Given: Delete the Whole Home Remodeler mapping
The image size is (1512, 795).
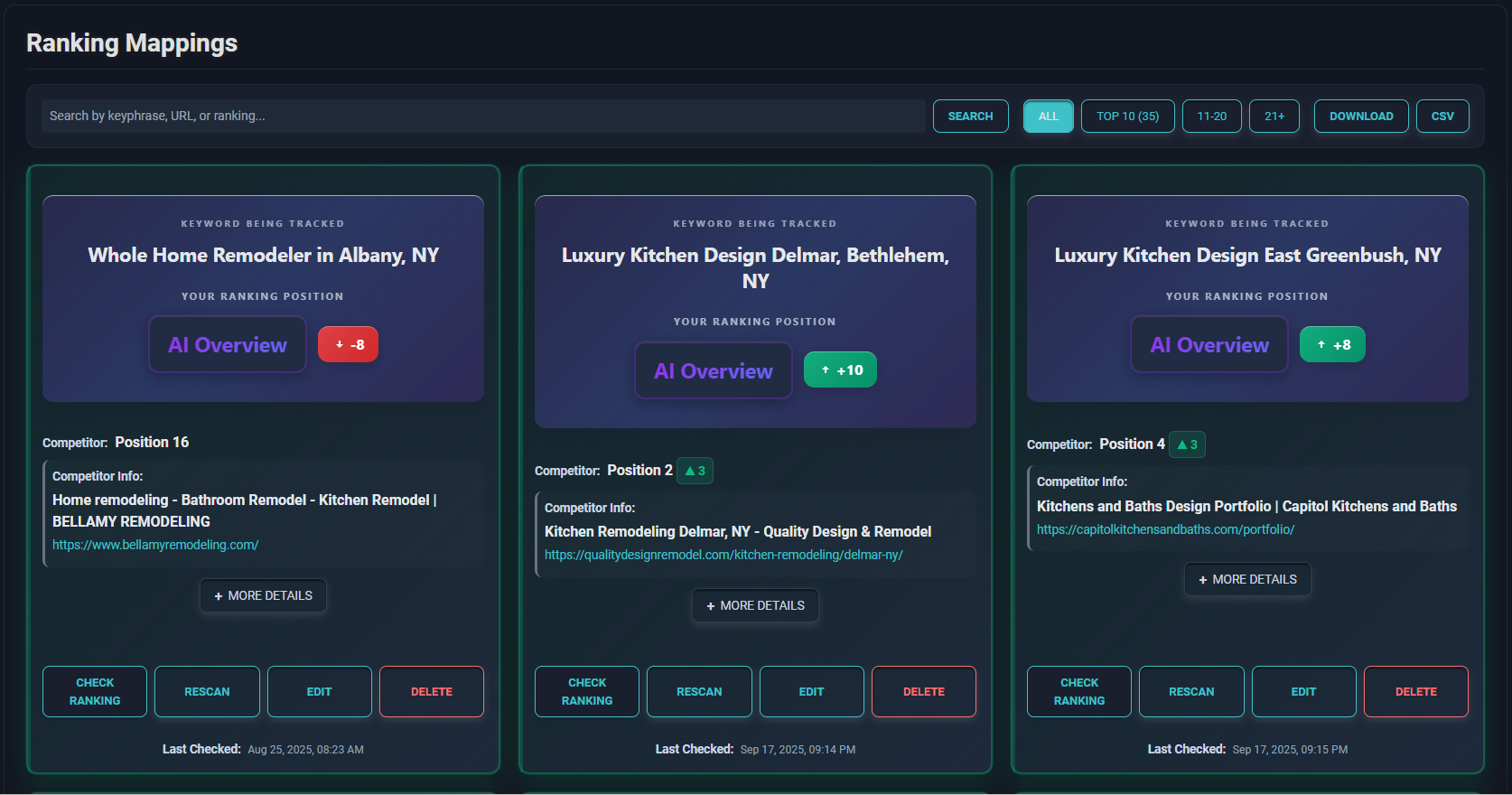Looking at the screenshot, I should coord(431,692).
